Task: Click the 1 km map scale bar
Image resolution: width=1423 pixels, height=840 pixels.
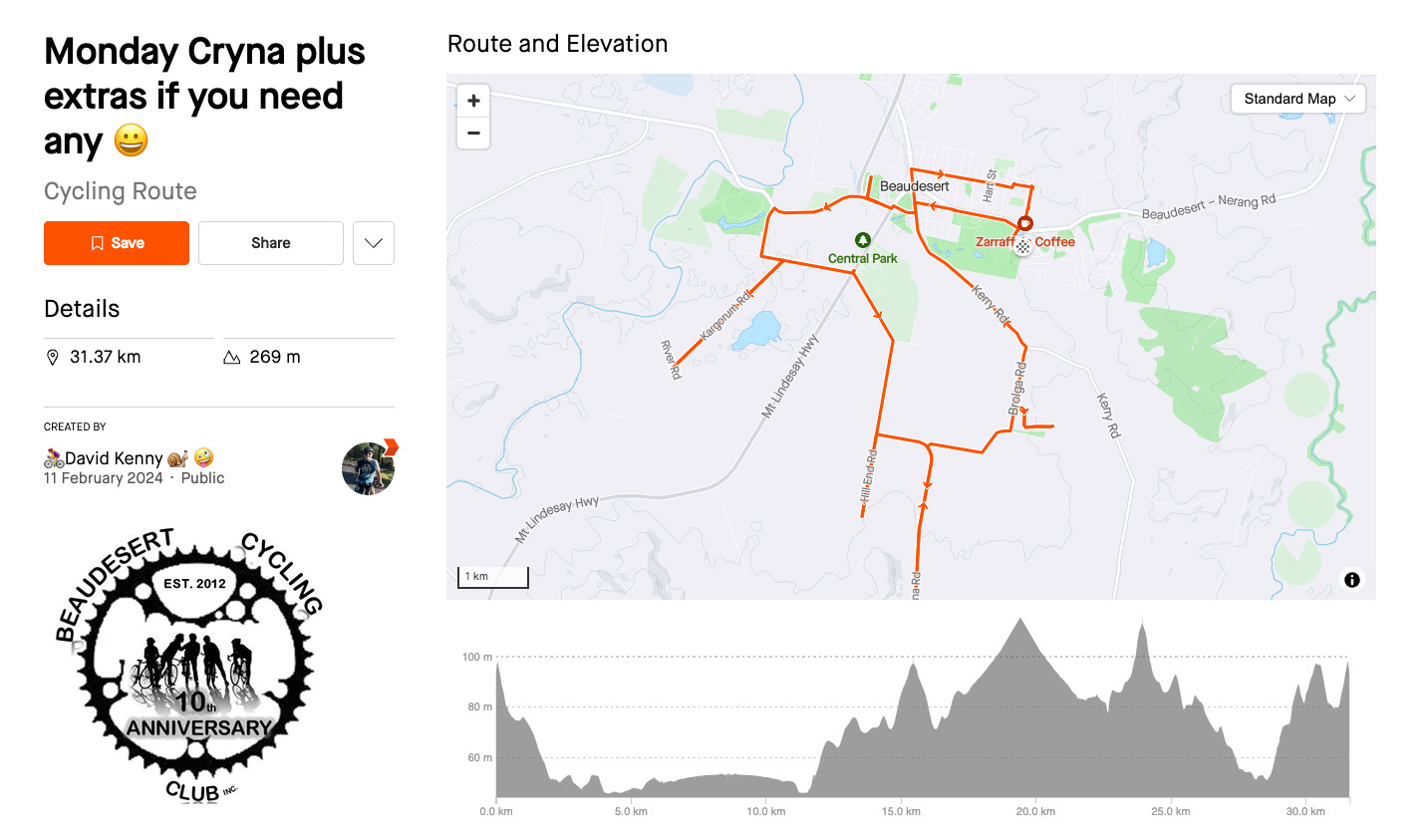Action: click(x=492, y=577)
